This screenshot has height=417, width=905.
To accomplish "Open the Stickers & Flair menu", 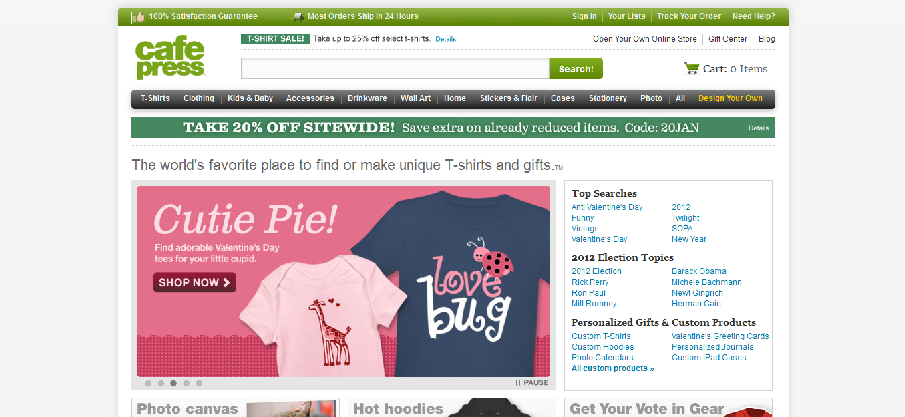I will [508, 98].
